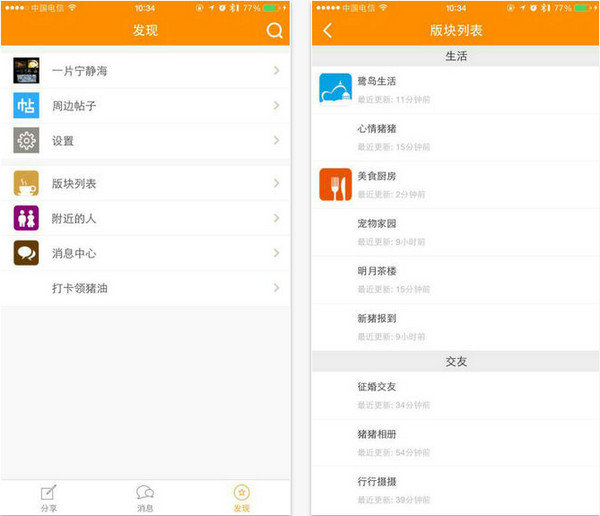Tap the coffee cup icon for 版块列表
Screen dimensions: 600x516
(x=26, y=183)
